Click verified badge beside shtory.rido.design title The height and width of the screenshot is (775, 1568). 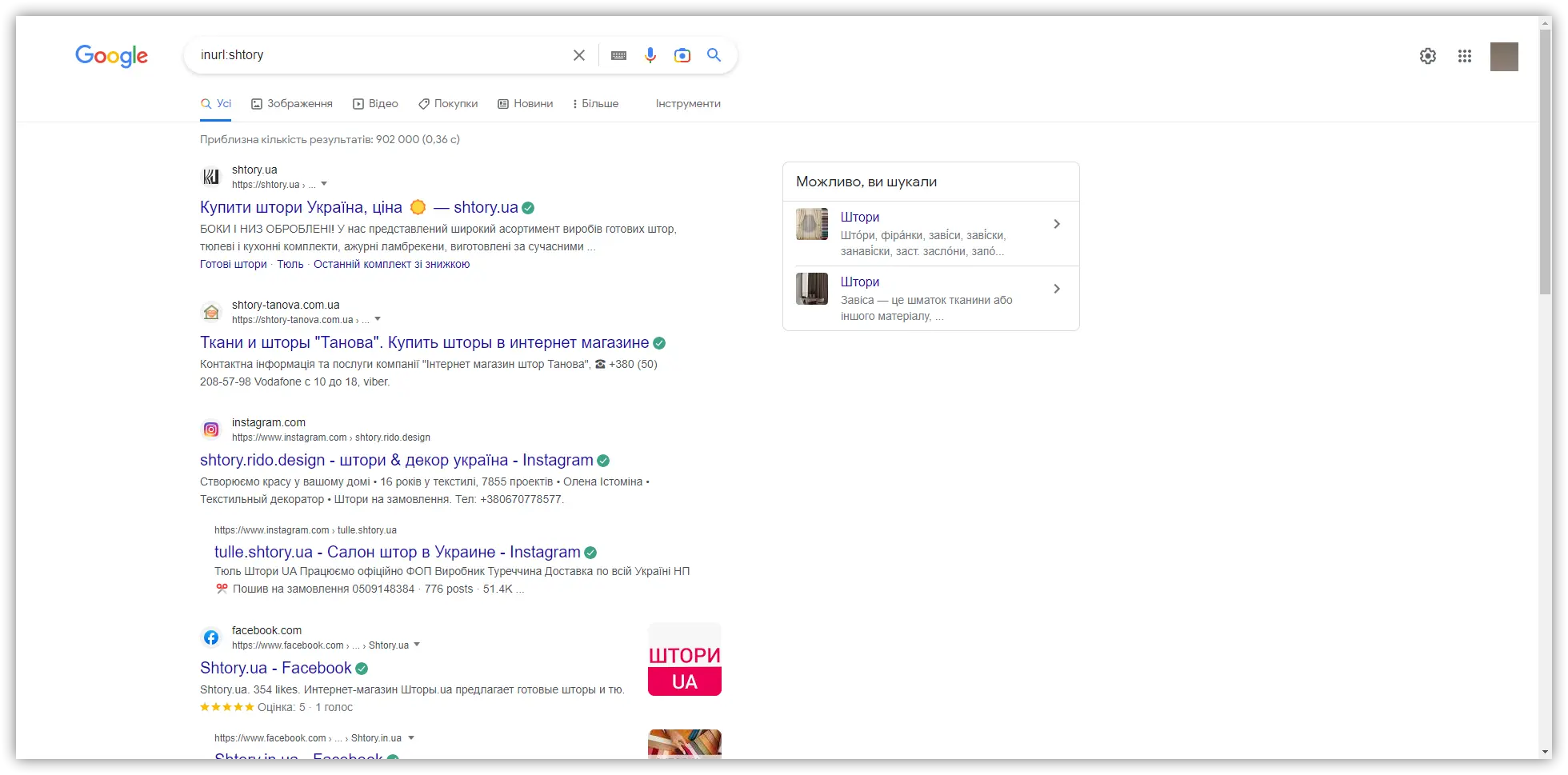tap(603, 461)
